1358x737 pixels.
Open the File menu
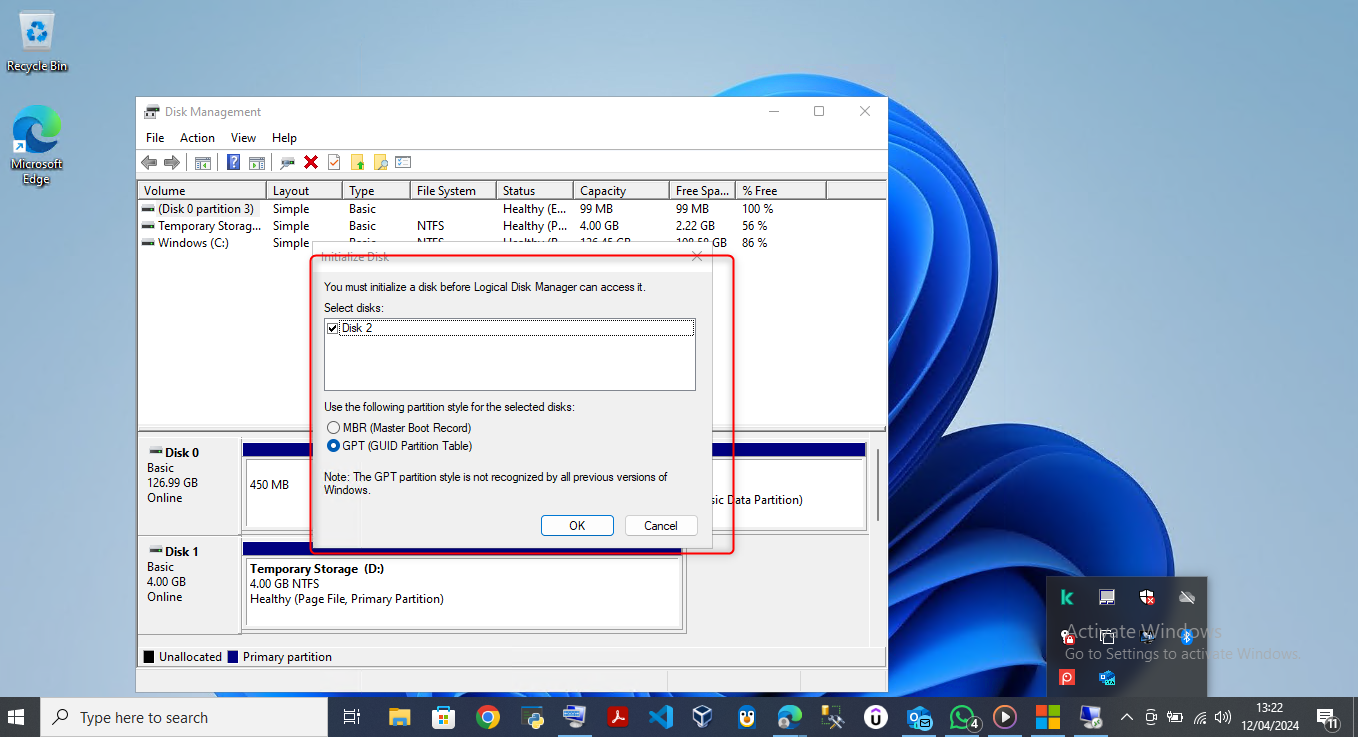pos(155,138)
